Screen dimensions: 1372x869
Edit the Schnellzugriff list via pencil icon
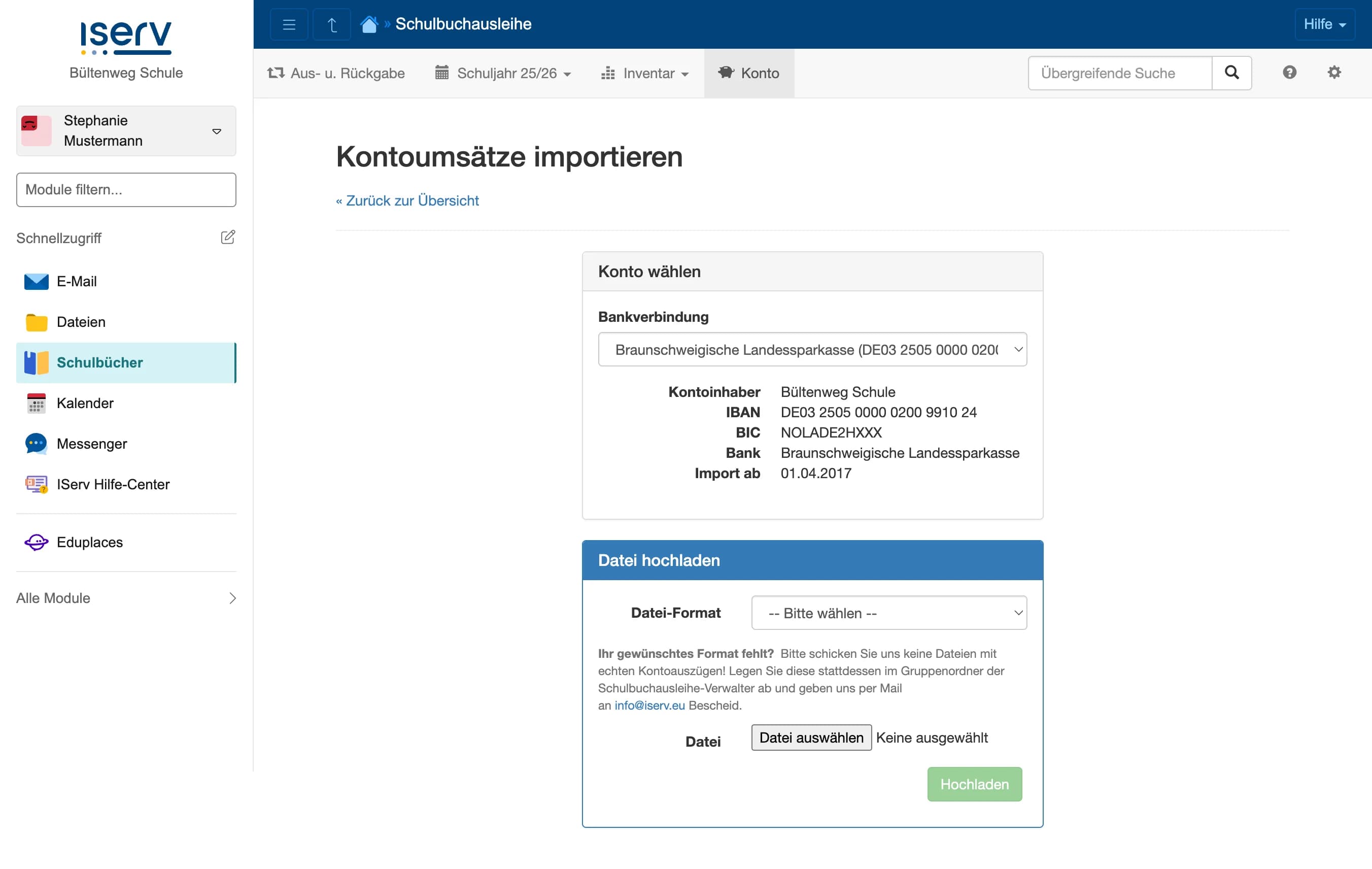[x=228, y=237]
